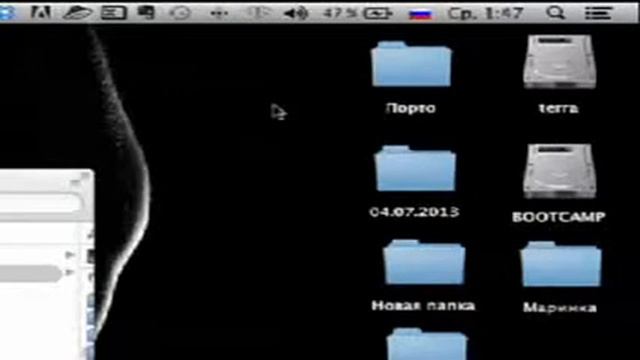Select the Маринка folder

click(x=560, y=264)
